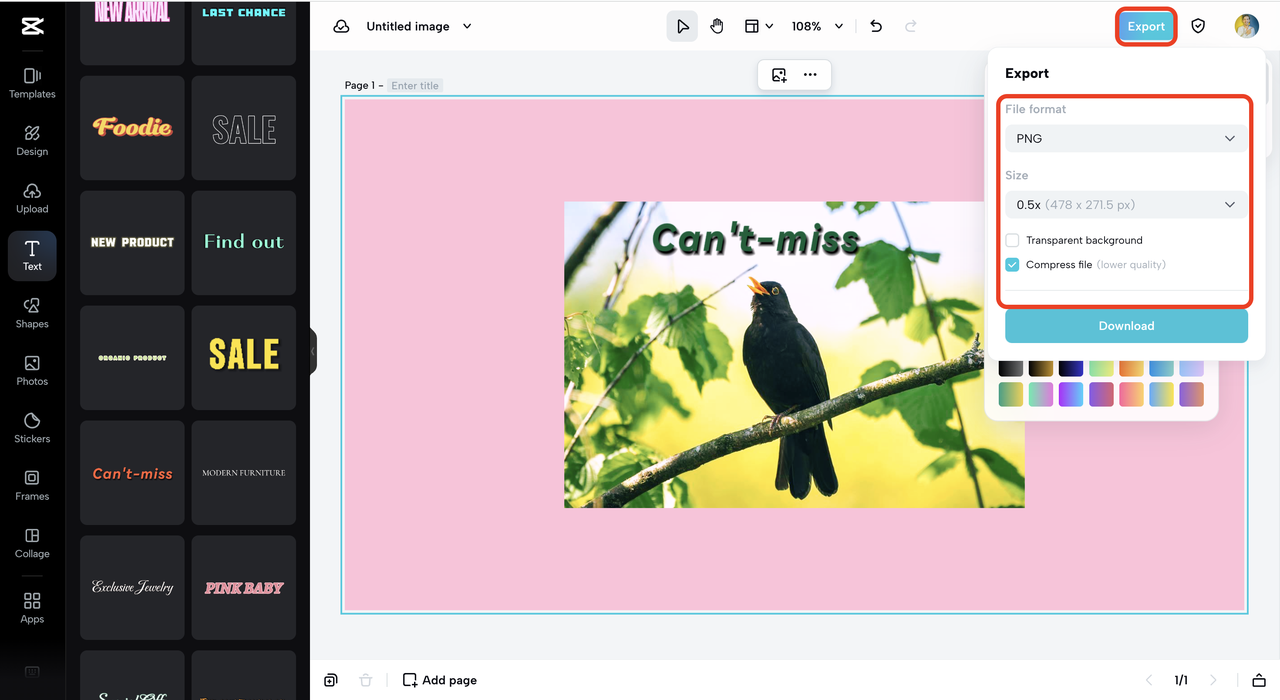
Task: Pick the black-to-gold gradient swatch
Action: tap(1041, 368)
